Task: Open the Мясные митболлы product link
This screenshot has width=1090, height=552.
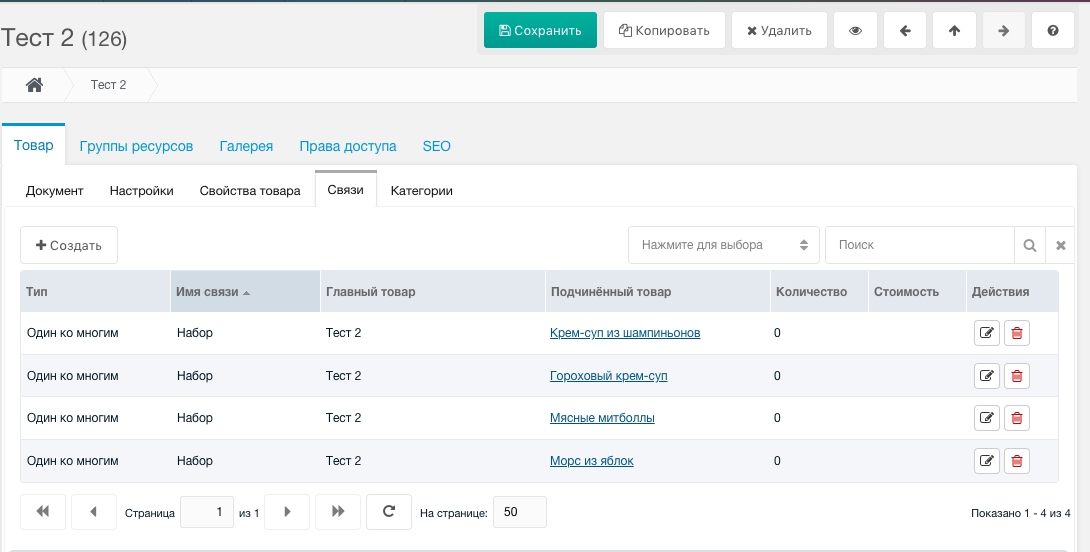Action: [602, 418]
